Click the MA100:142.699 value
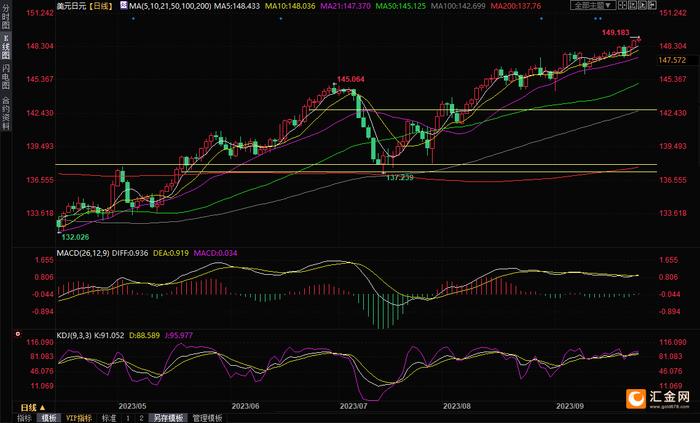Image resolution: width=700 pixels, height=423 pixels. (458, 6)
